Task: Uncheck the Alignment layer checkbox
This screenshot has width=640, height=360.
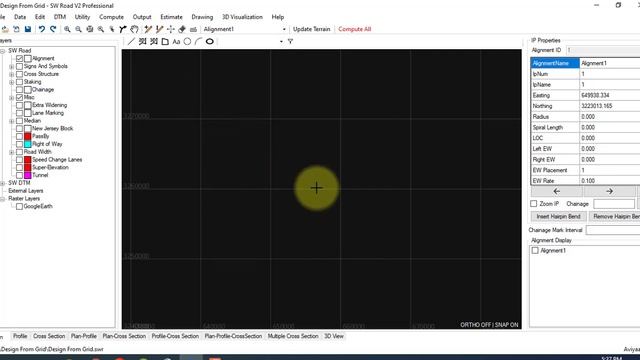Action: (20, 58)
